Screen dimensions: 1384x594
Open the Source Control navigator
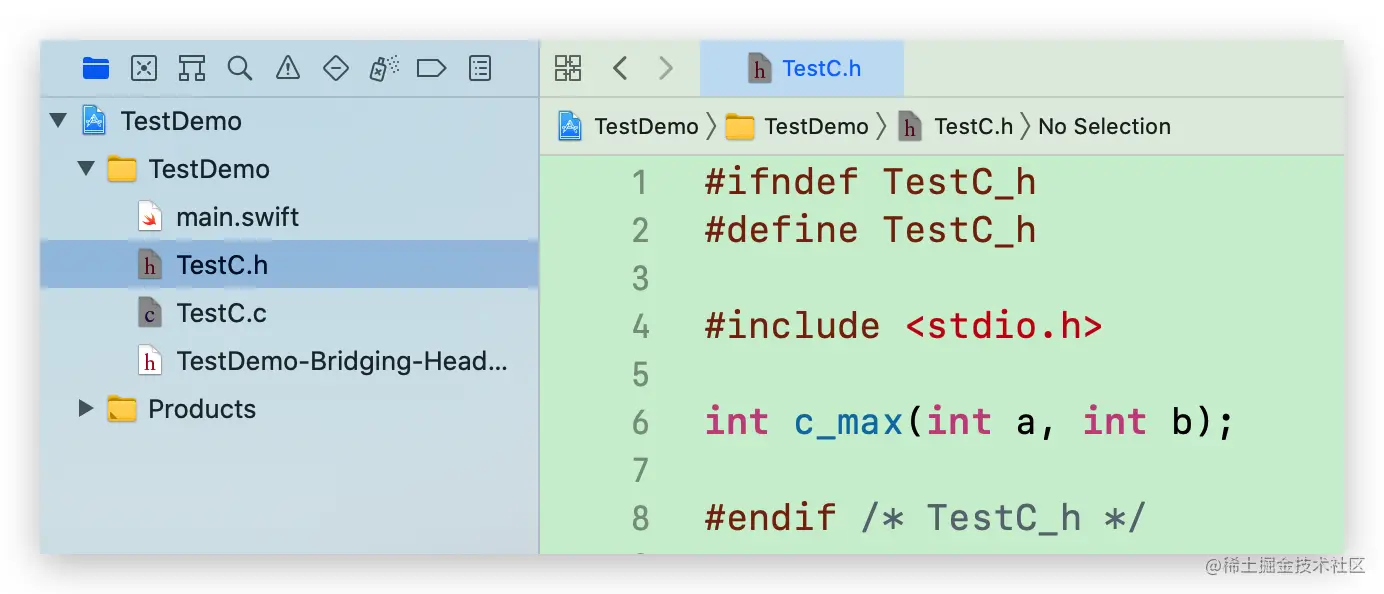click(x=144, y=68)
